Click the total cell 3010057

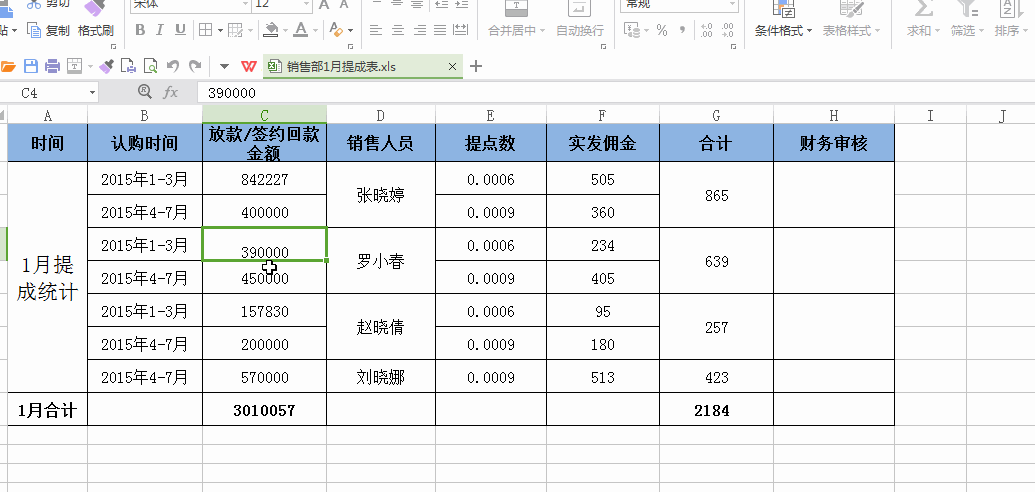pyautogui.click(x=265, y=409)
